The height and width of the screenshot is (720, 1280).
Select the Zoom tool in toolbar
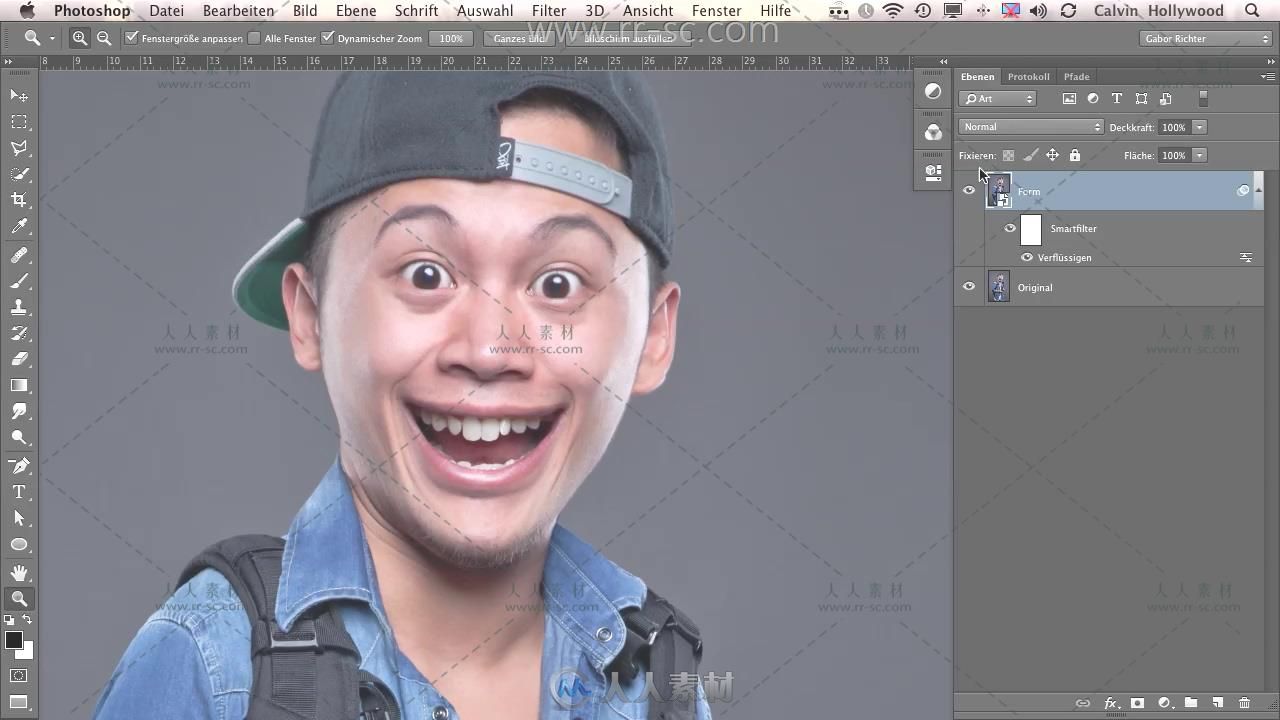point(19,599)
